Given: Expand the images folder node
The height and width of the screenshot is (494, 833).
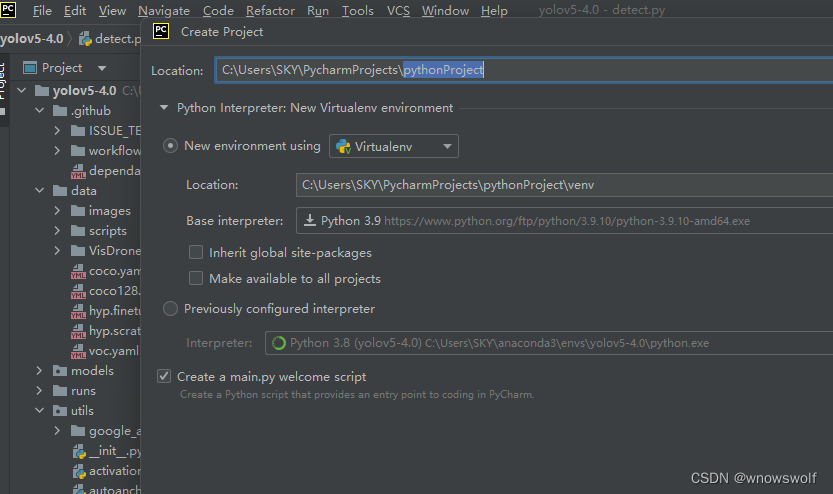Looking at the screenshot, I should [57, 211].
